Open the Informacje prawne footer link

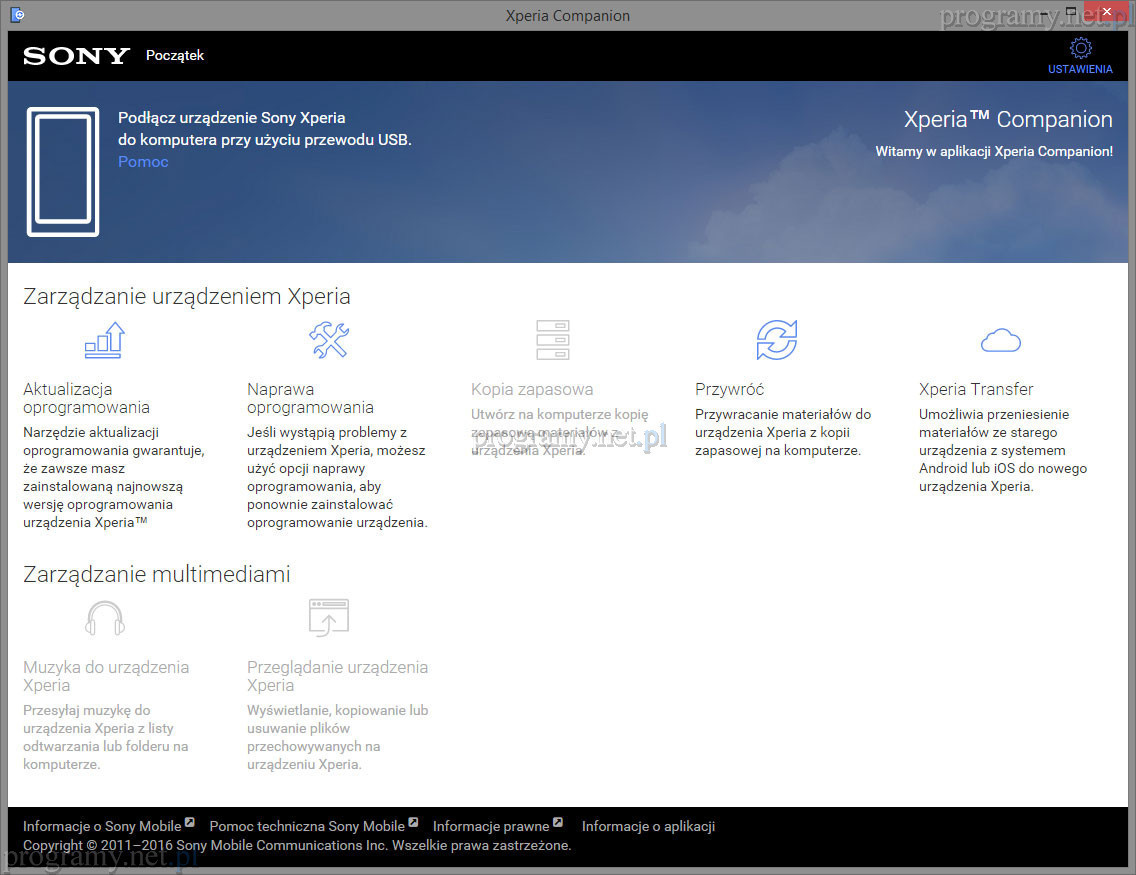click(491, 826)
